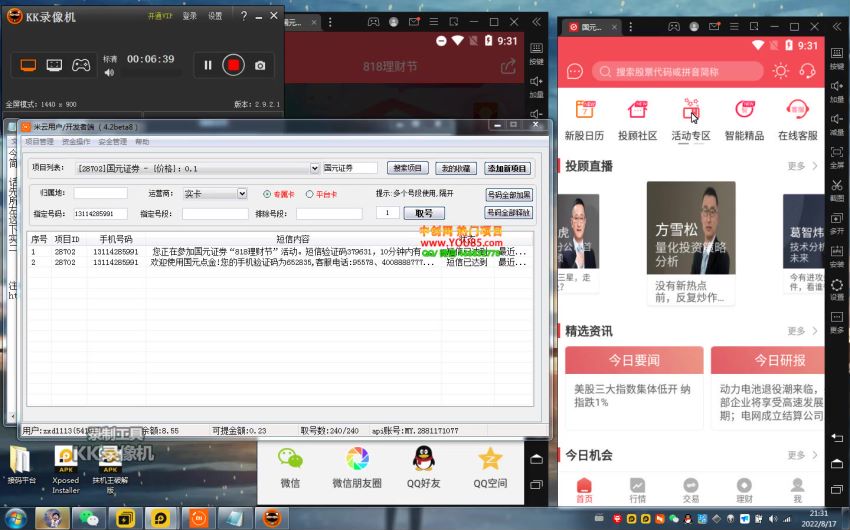Stop recording with the red button
This screenshot has height=530, width=850.
coord(233,65)
